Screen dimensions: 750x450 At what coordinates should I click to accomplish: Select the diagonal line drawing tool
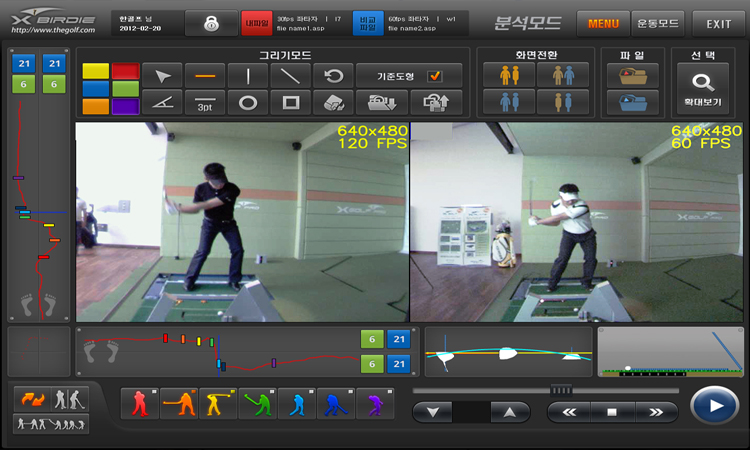point(290,76)
